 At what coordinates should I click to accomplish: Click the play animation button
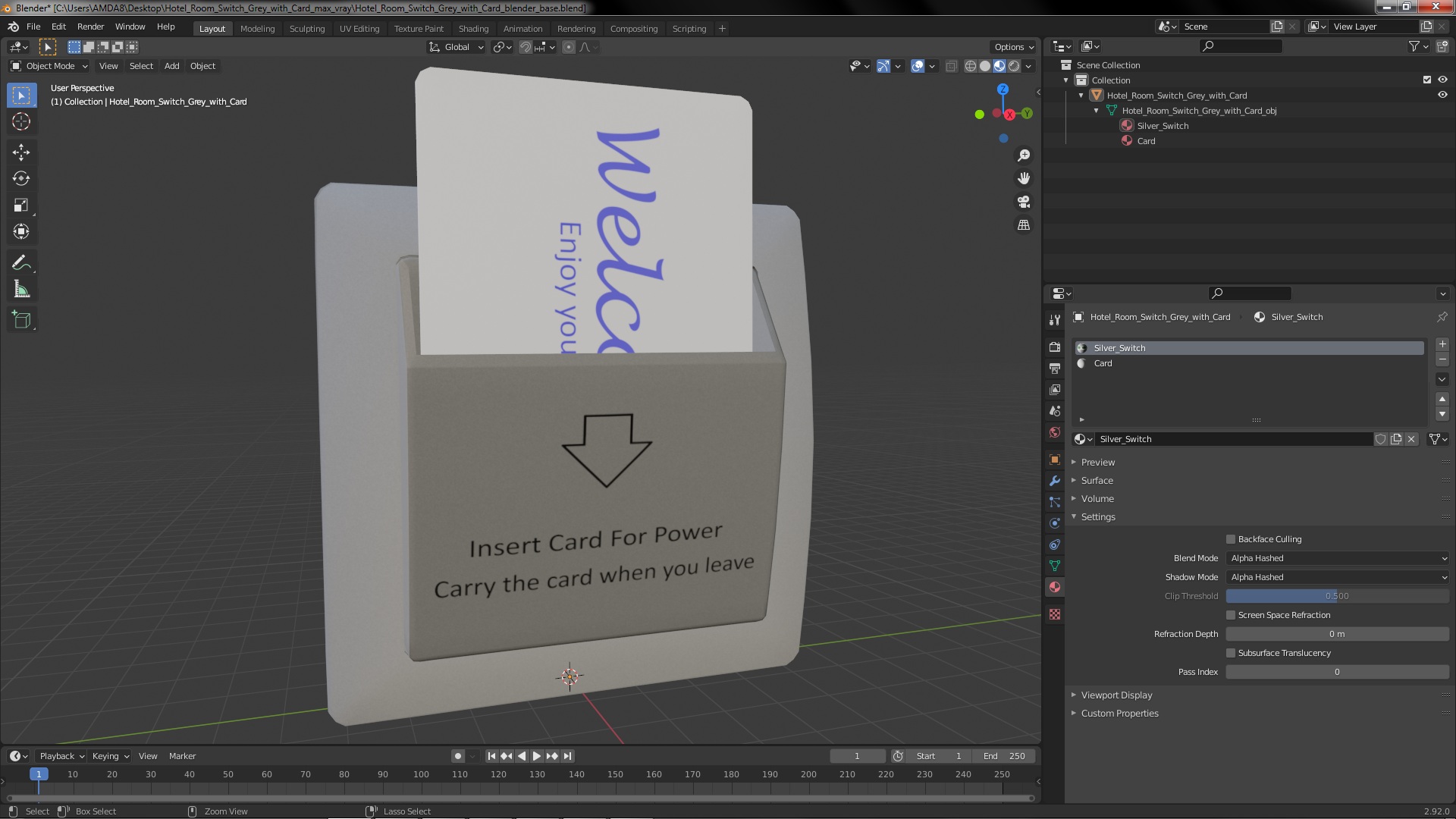click(x=537, y=756)
